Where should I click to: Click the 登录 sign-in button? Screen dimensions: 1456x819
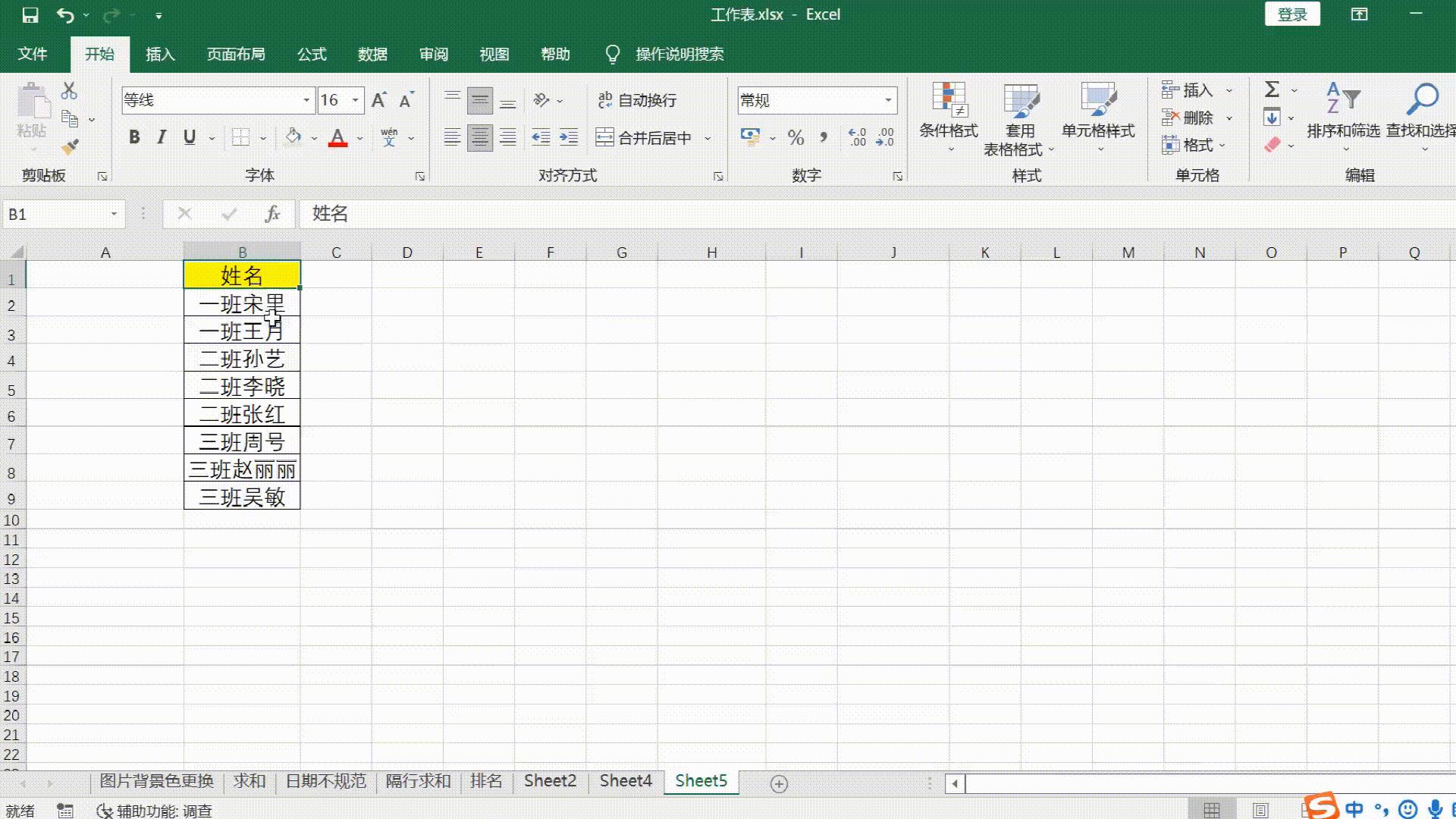1292,14
